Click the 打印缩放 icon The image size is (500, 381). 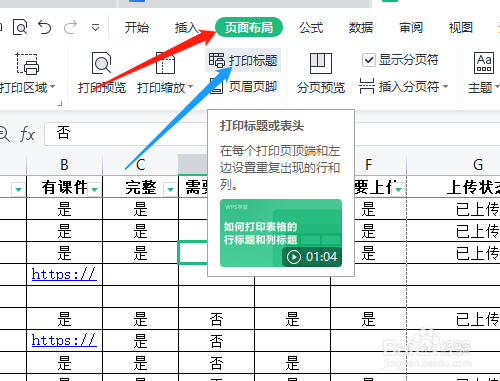pyautogui.click(x=166, y=63)
